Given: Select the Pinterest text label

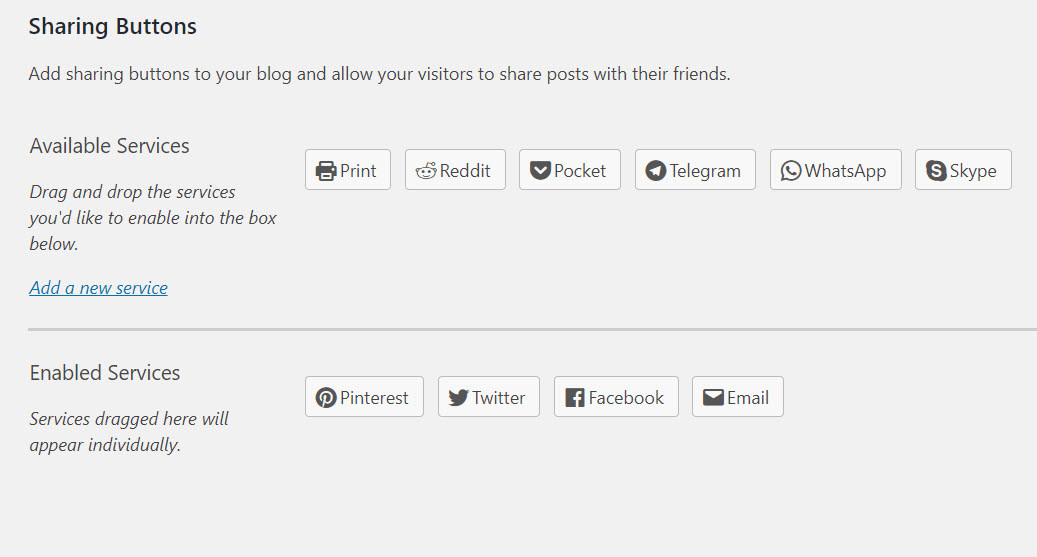Looking at the screenshot, I should pyautogui.click(x=374, y=398).
